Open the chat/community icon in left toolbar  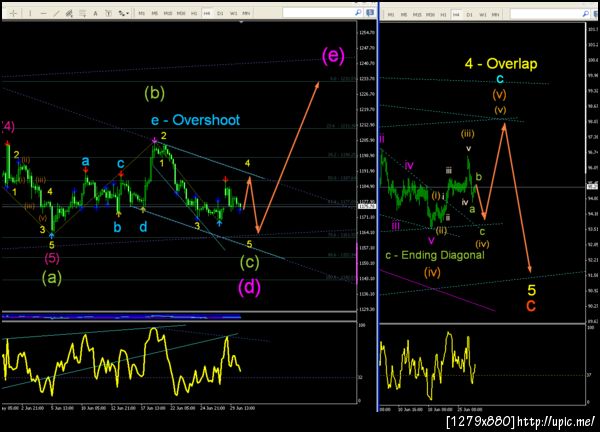[x=370, y=13]
